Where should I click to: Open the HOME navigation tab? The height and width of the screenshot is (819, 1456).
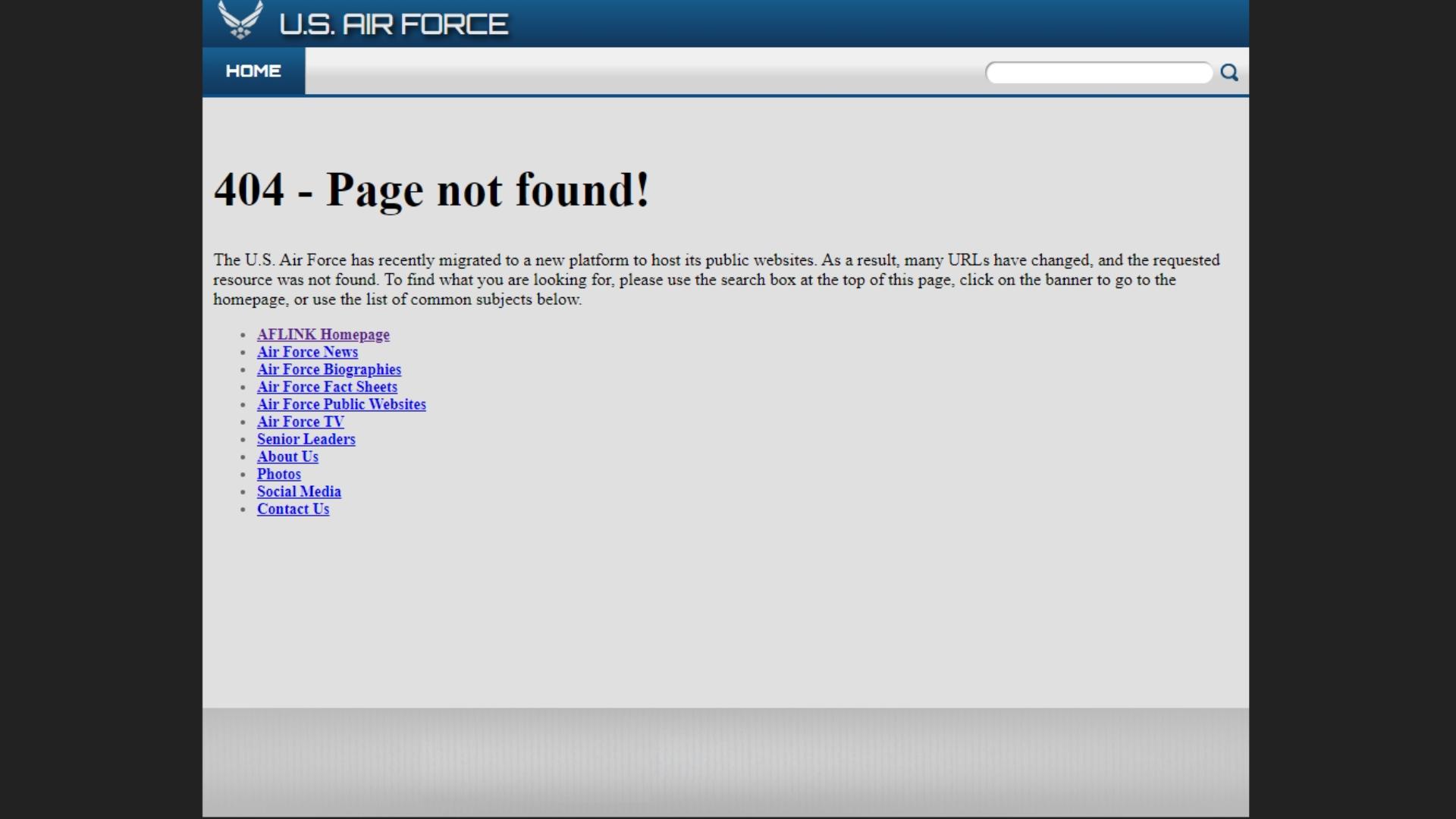(x=253, y=71)
